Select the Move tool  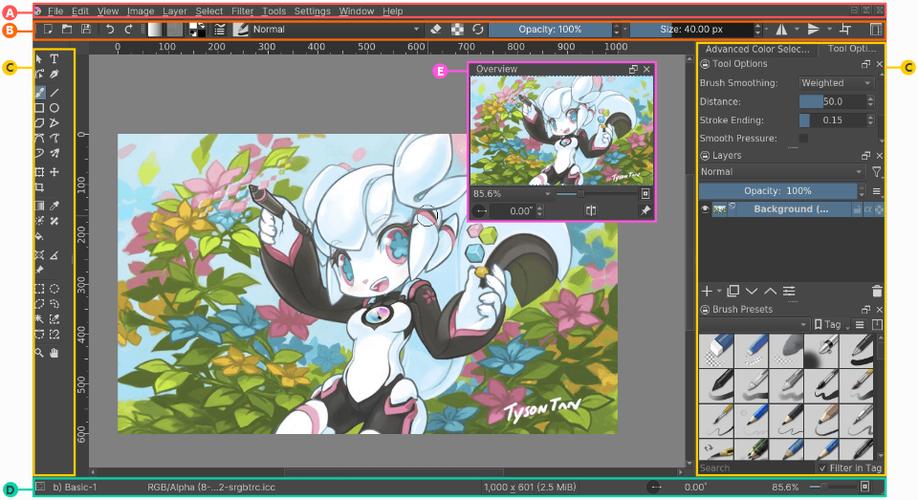54,172
